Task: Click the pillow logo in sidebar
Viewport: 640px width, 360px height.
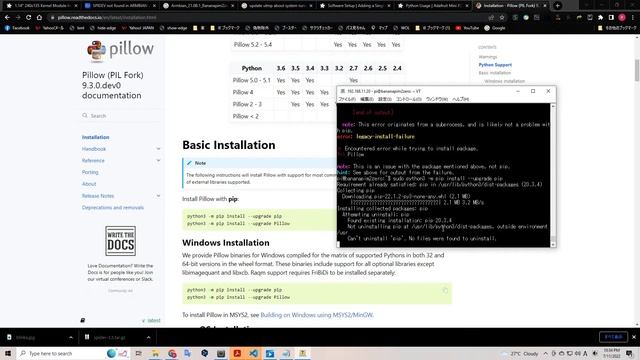Action: tap(120, 51)
